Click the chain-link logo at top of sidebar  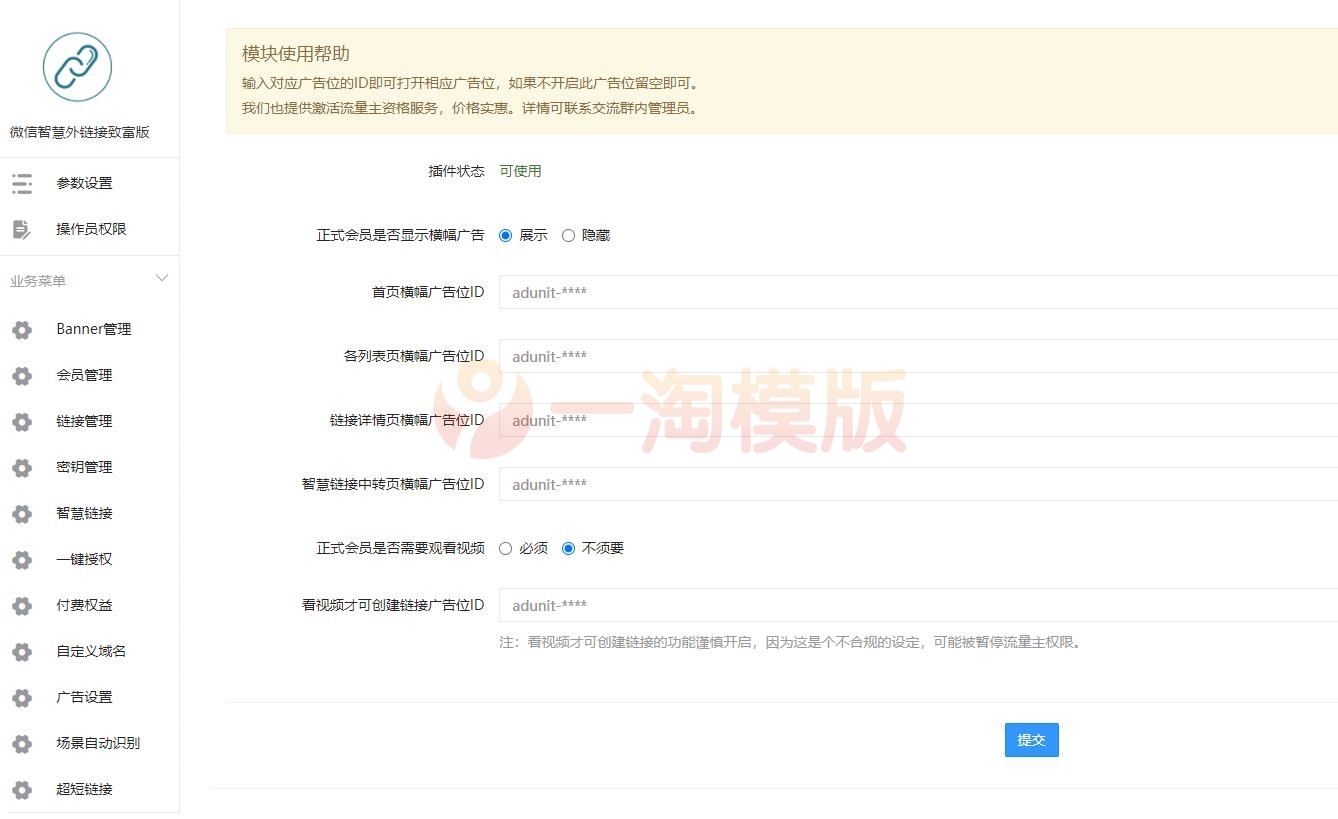point(76,68)
